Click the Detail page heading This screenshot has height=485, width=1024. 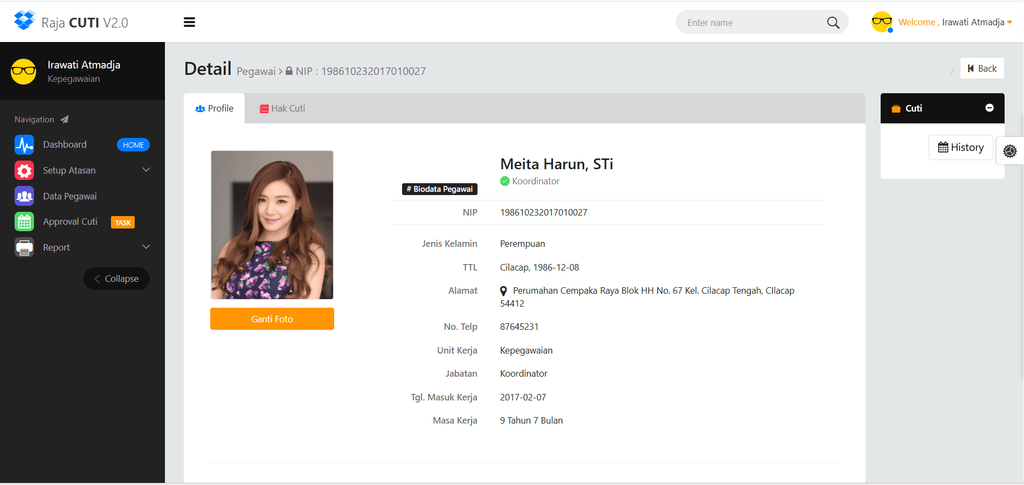[208, 69]
